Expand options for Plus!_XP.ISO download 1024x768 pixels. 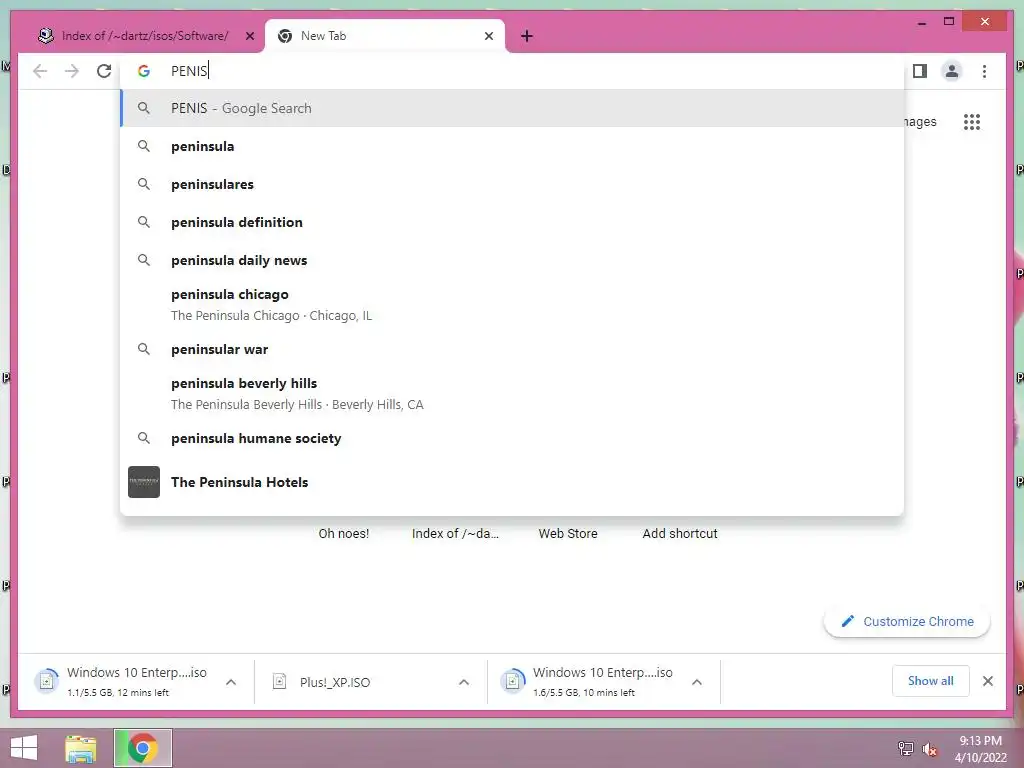coord(464,682)
